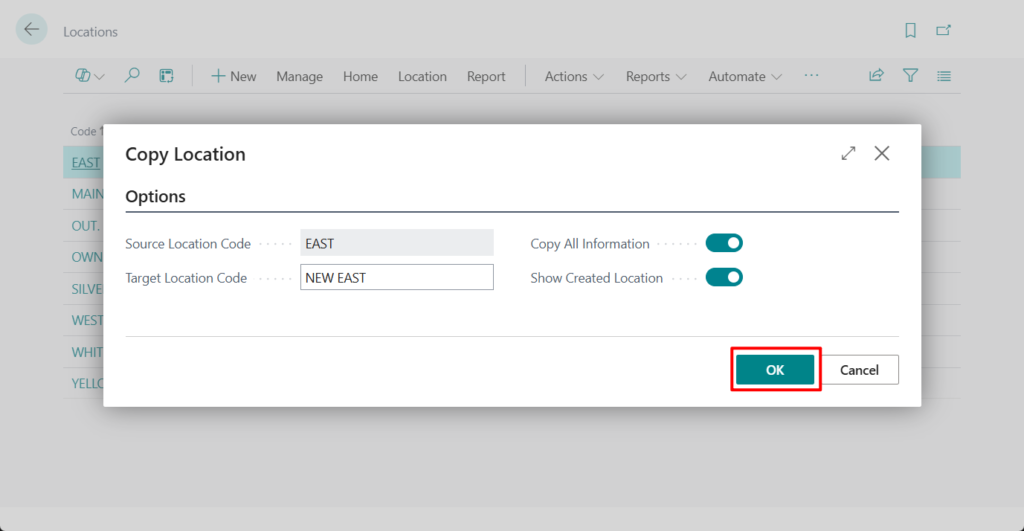Click the list view layout icon

944,76
